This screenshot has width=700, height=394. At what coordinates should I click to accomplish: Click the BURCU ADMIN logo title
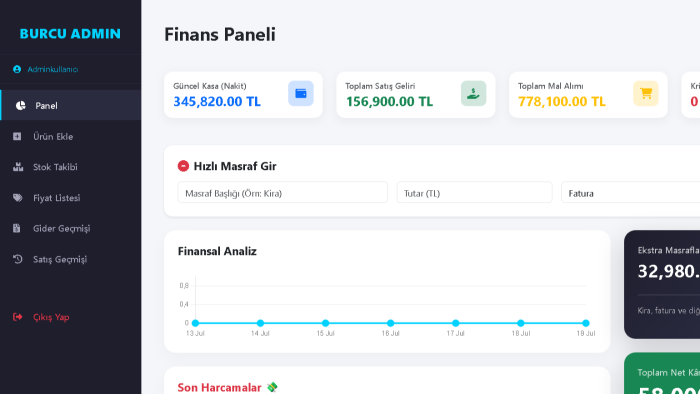click(70, 33)
